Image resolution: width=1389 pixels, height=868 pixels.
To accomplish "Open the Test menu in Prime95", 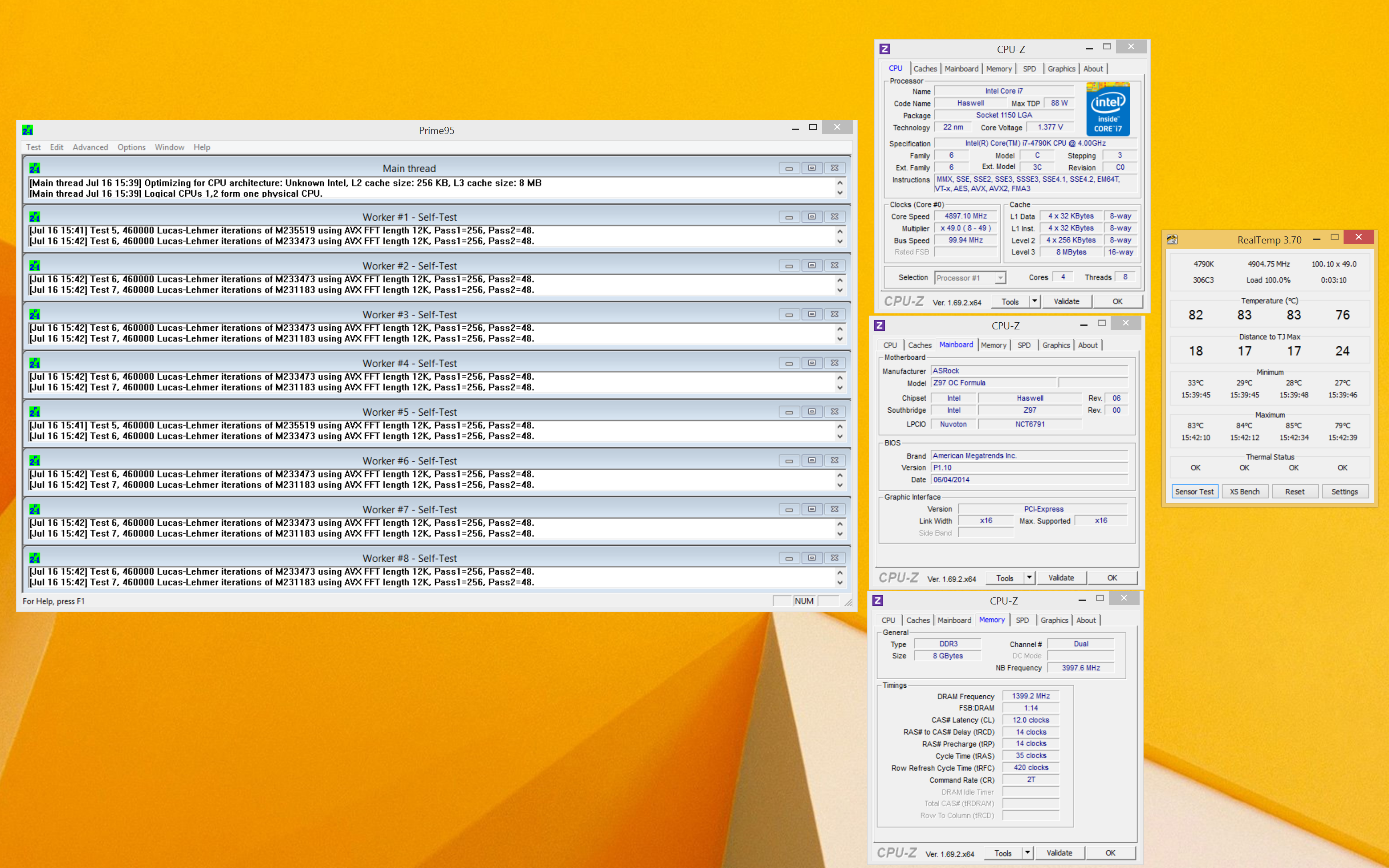I will (33, 147).
